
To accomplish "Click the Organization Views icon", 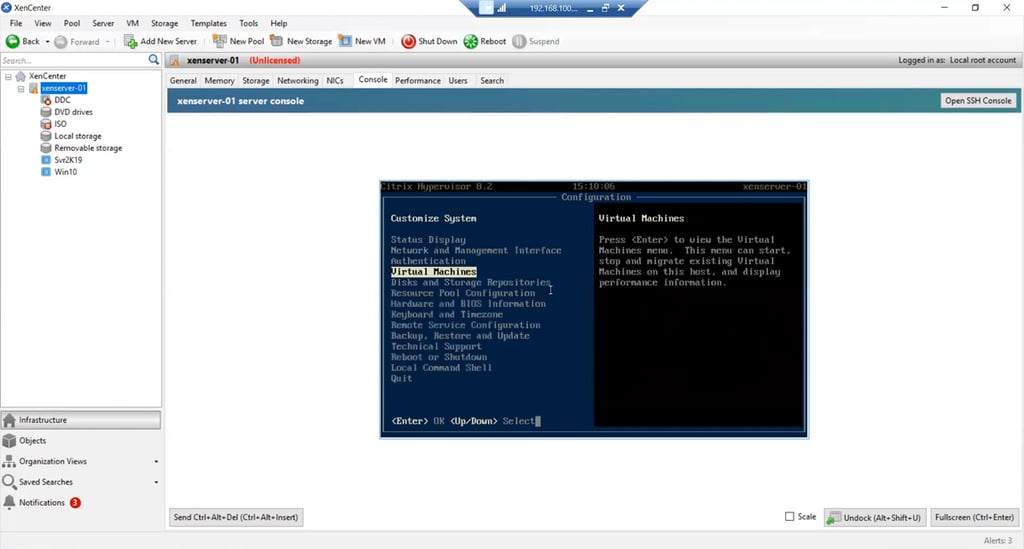I will click(9, 462).
